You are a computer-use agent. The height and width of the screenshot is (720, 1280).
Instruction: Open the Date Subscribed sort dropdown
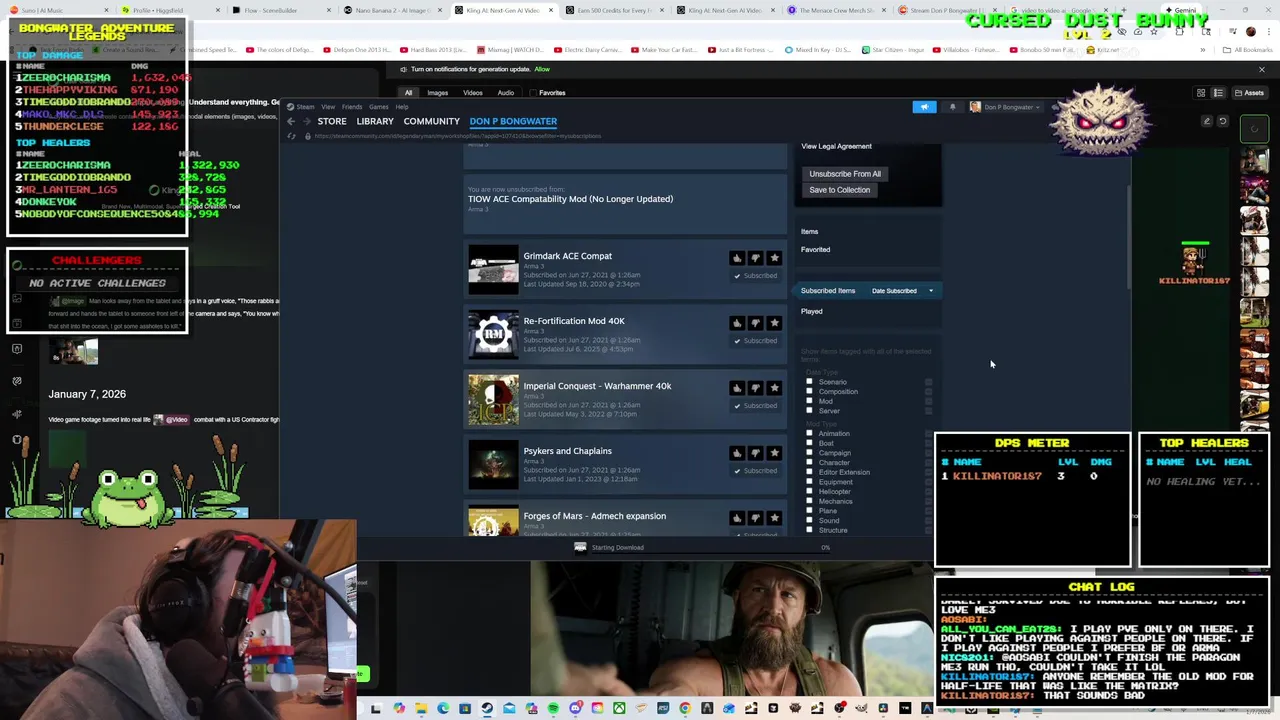tap(902, 291)
